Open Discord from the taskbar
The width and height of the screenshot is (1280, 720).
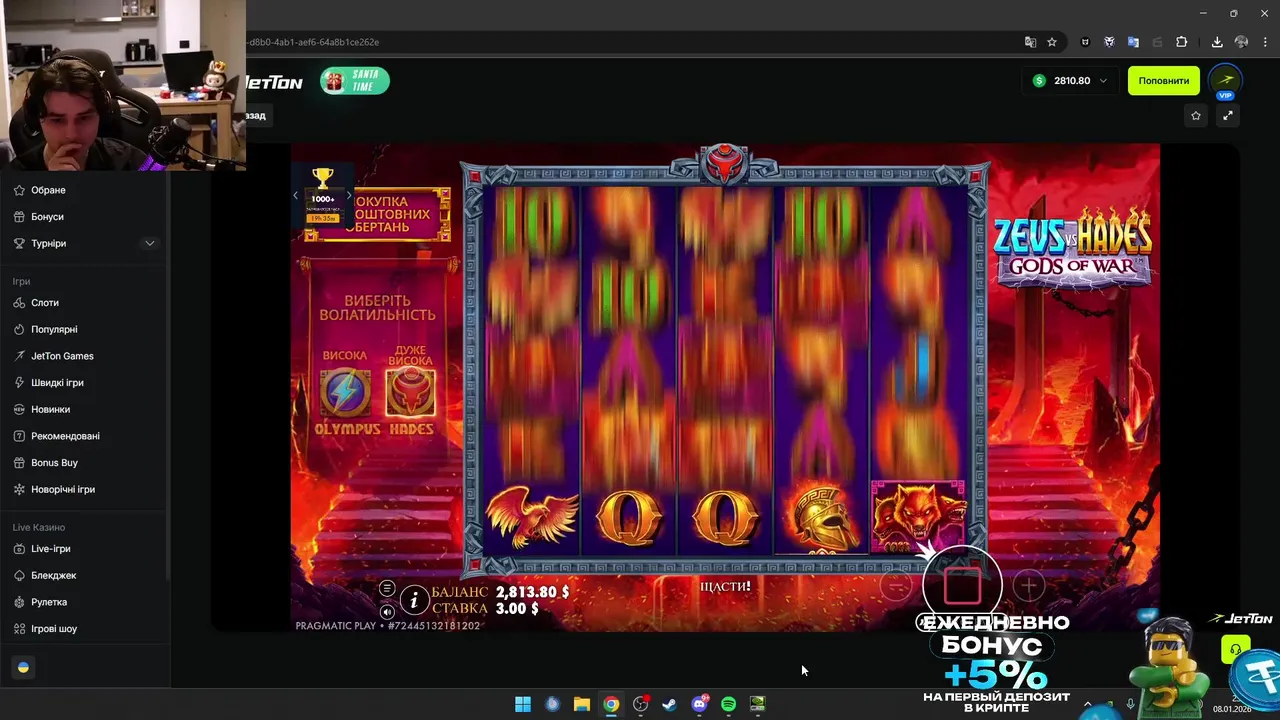coord(699,704)
